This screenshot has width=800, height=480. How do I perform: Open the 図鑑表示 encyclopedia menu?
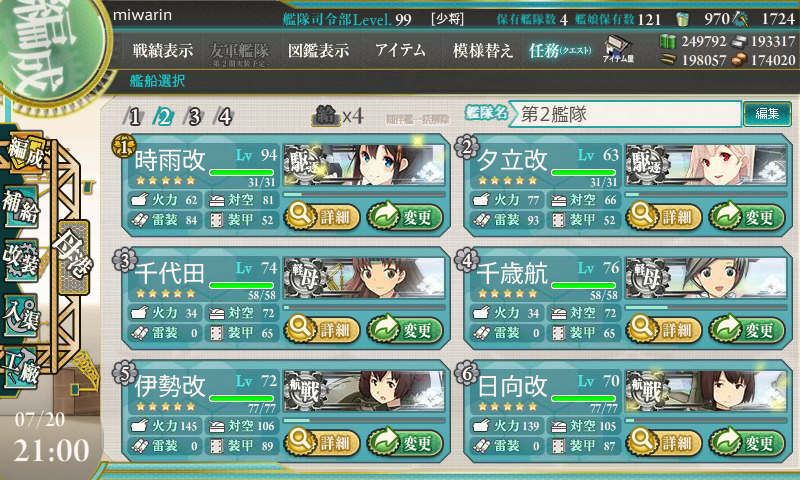click(318, 50)
